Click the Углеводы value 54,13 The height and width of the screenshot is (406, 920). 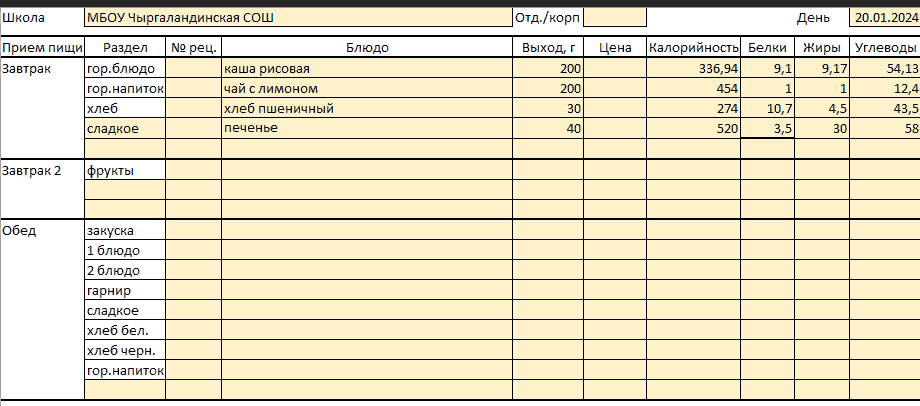(x=884, y=69)
